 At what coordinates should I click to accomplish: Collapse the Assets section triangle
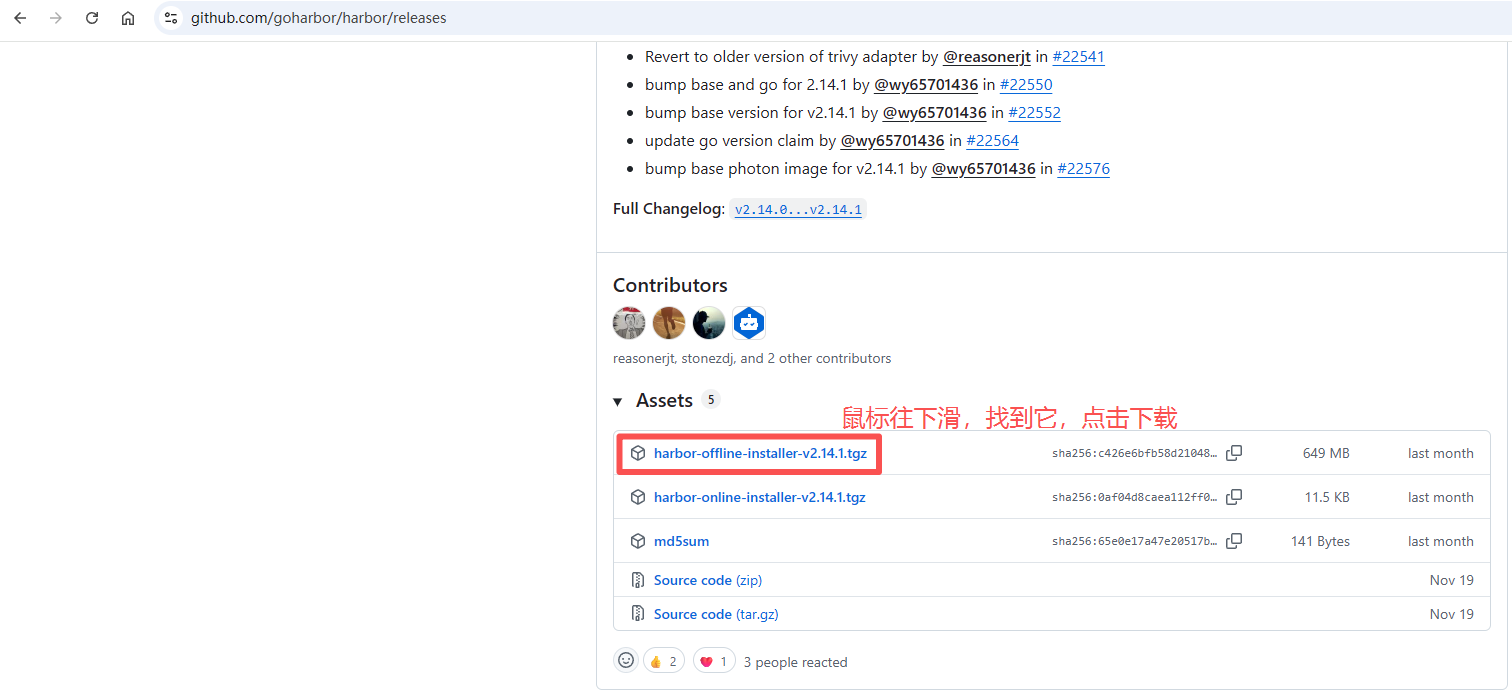[618, 402]
